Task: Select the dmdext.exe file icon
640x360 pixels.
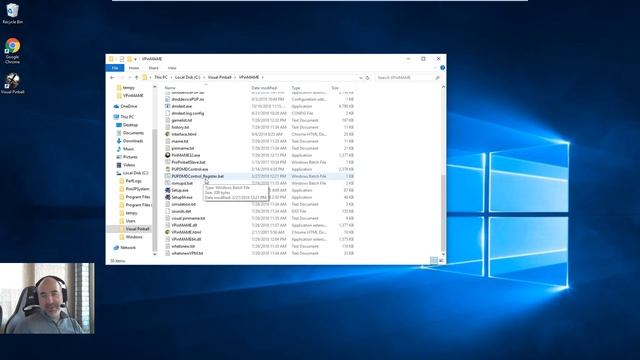Action: pos(167,106)
